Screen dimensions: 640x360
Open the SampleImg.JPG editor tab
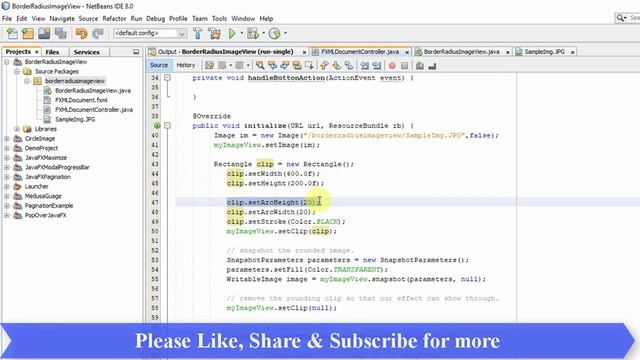pos(544,52)
